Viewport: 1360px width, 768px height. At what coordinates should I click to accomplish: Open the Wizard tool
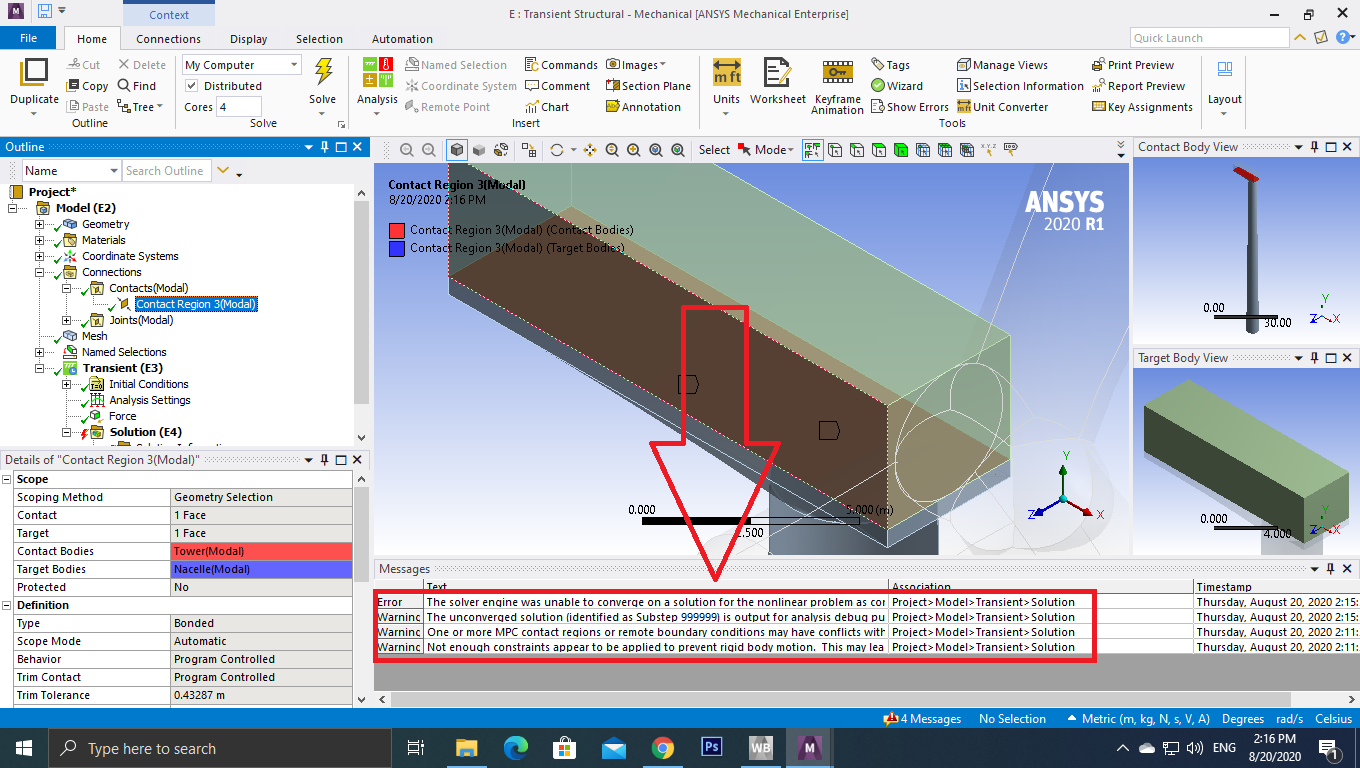coord(897,86)
